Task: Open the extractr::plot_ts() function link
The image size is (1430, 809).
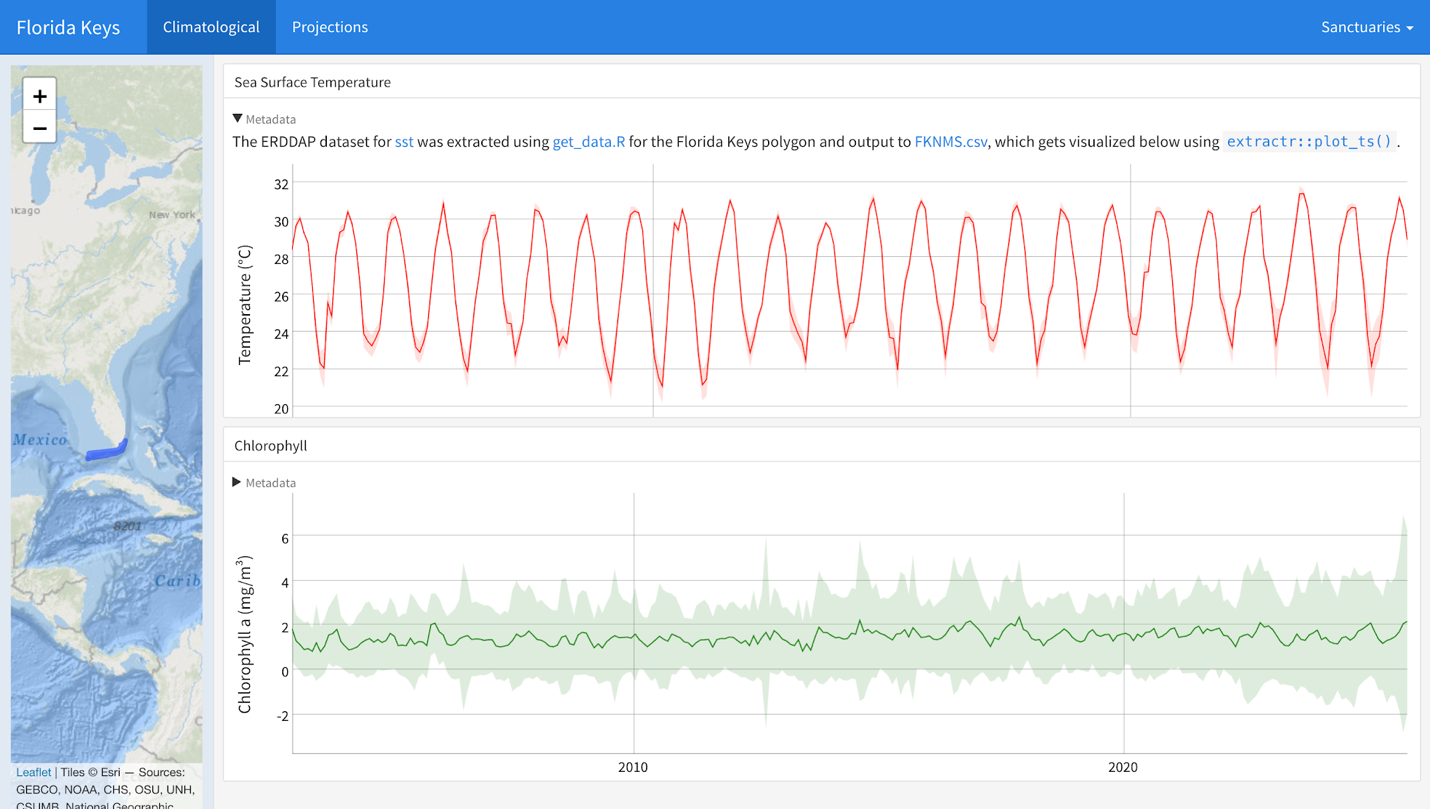Action: 1309,142
